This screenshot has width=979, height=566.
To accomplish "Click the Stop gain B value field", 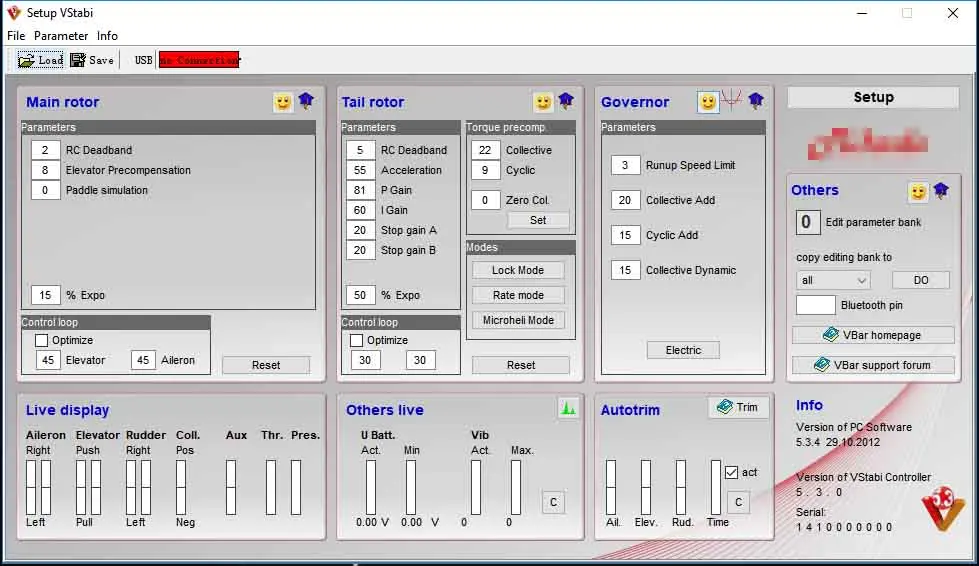I will [x=360, y=250].
